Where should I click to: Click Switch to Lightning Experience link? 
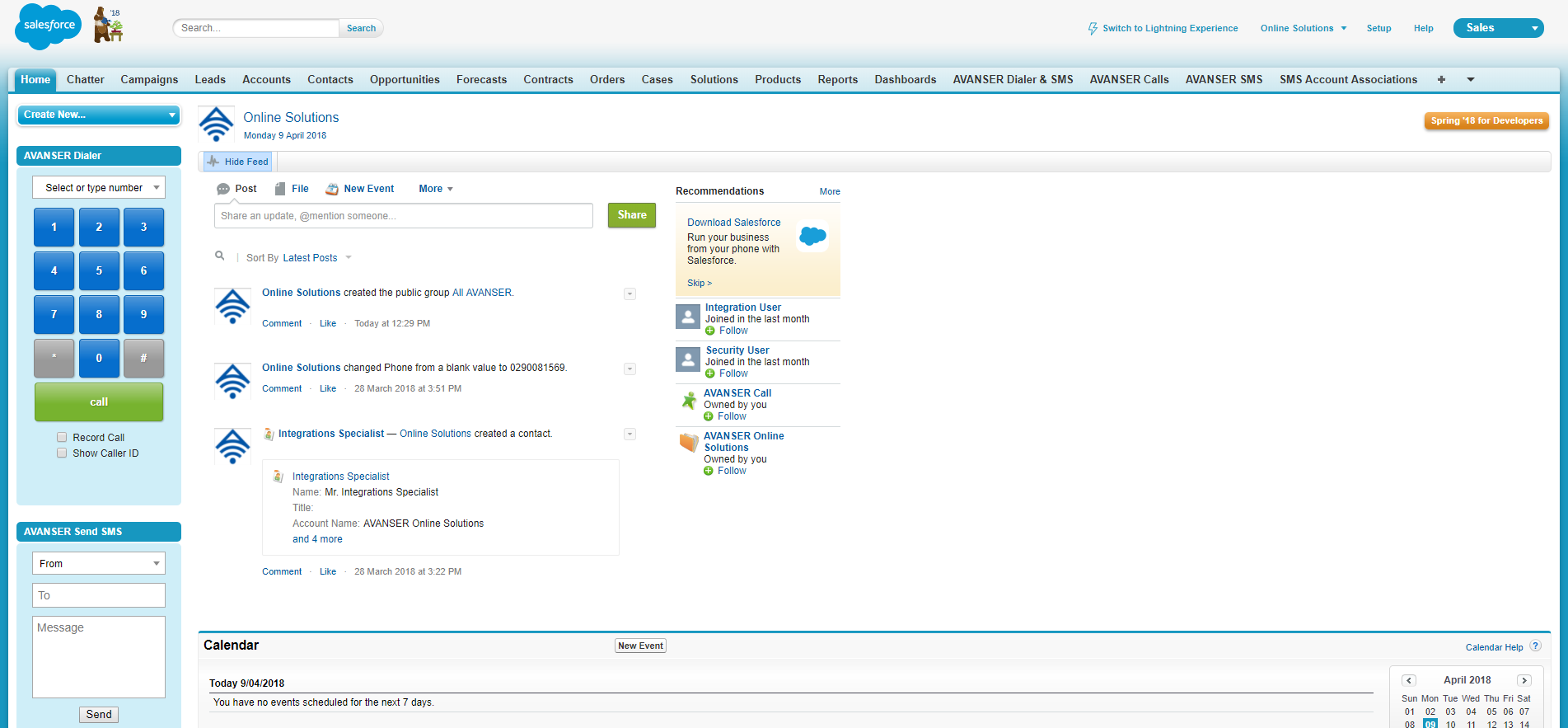pyautogui.click(x=1170, y=28)
